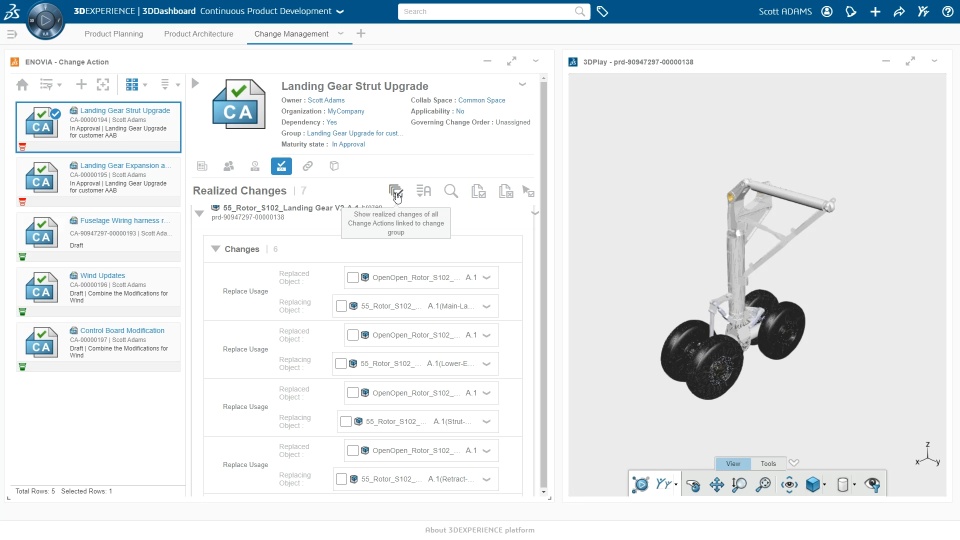Viewport: 960px width, 540px height.
Task: Check first OpenOpen_Rotor_S102 replaced object box
Action: [353, 277]
